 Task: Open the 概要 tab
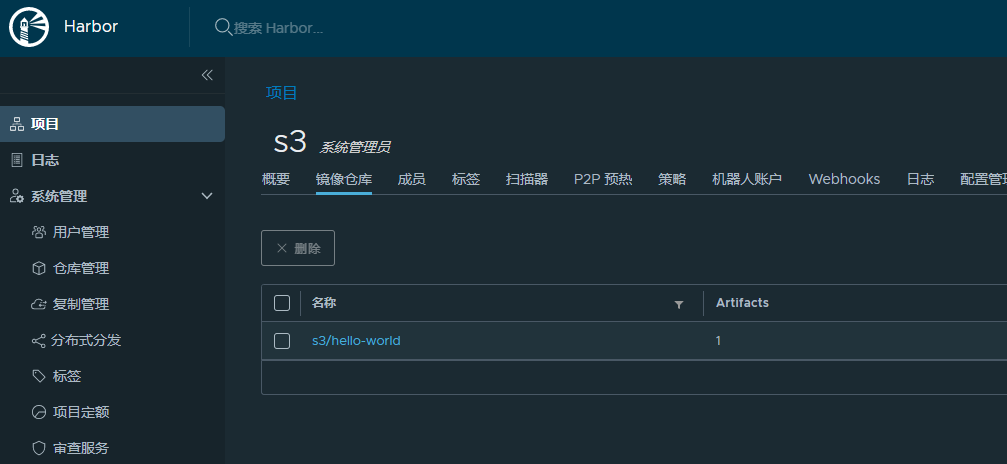pyautogui.click(x=276, y=179)
